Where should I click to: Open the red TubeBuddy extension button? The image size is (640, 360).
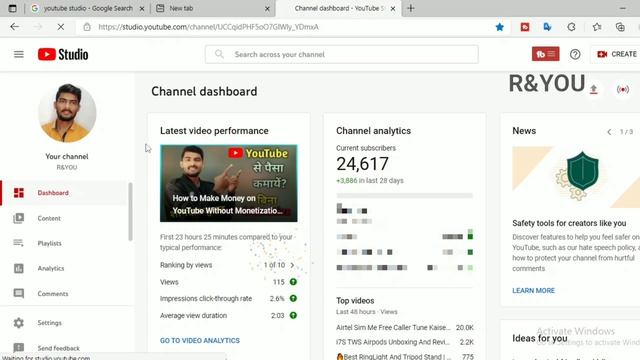tap(545, 54)
